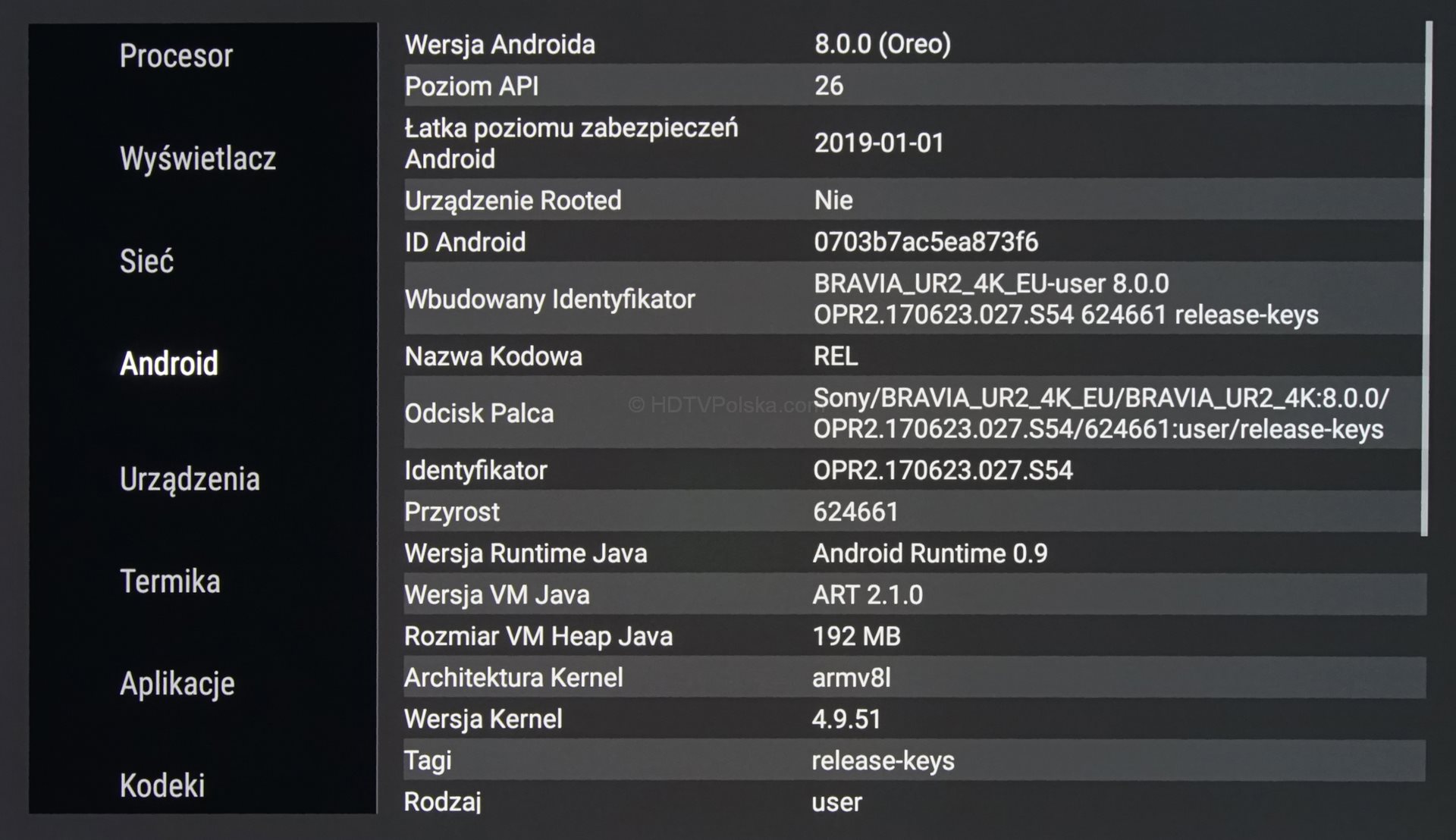
Task: Click the Przyrost value 624661
Action: point(855,512)
